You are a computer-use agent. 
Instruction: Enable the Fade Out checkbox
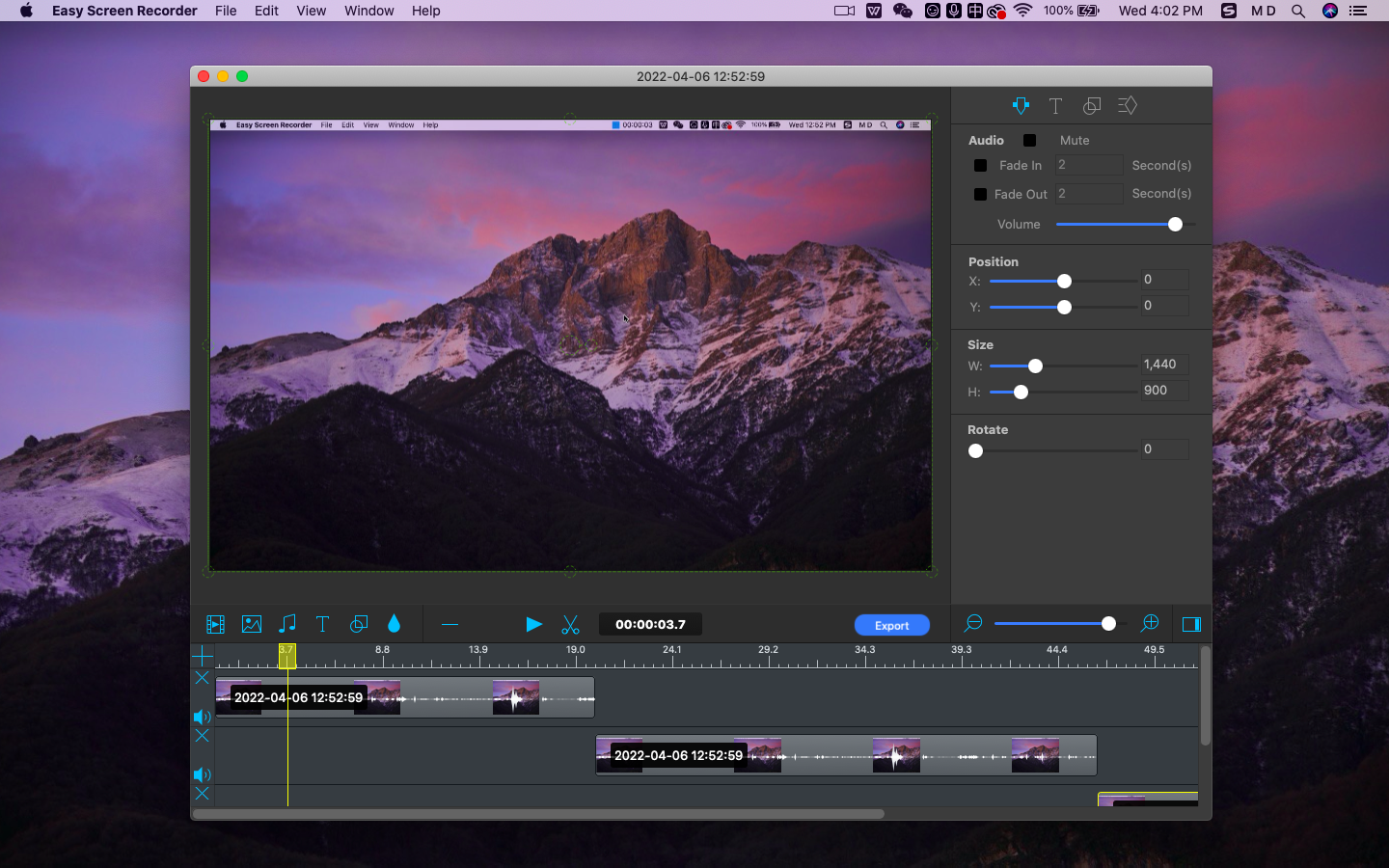(980, 195)
